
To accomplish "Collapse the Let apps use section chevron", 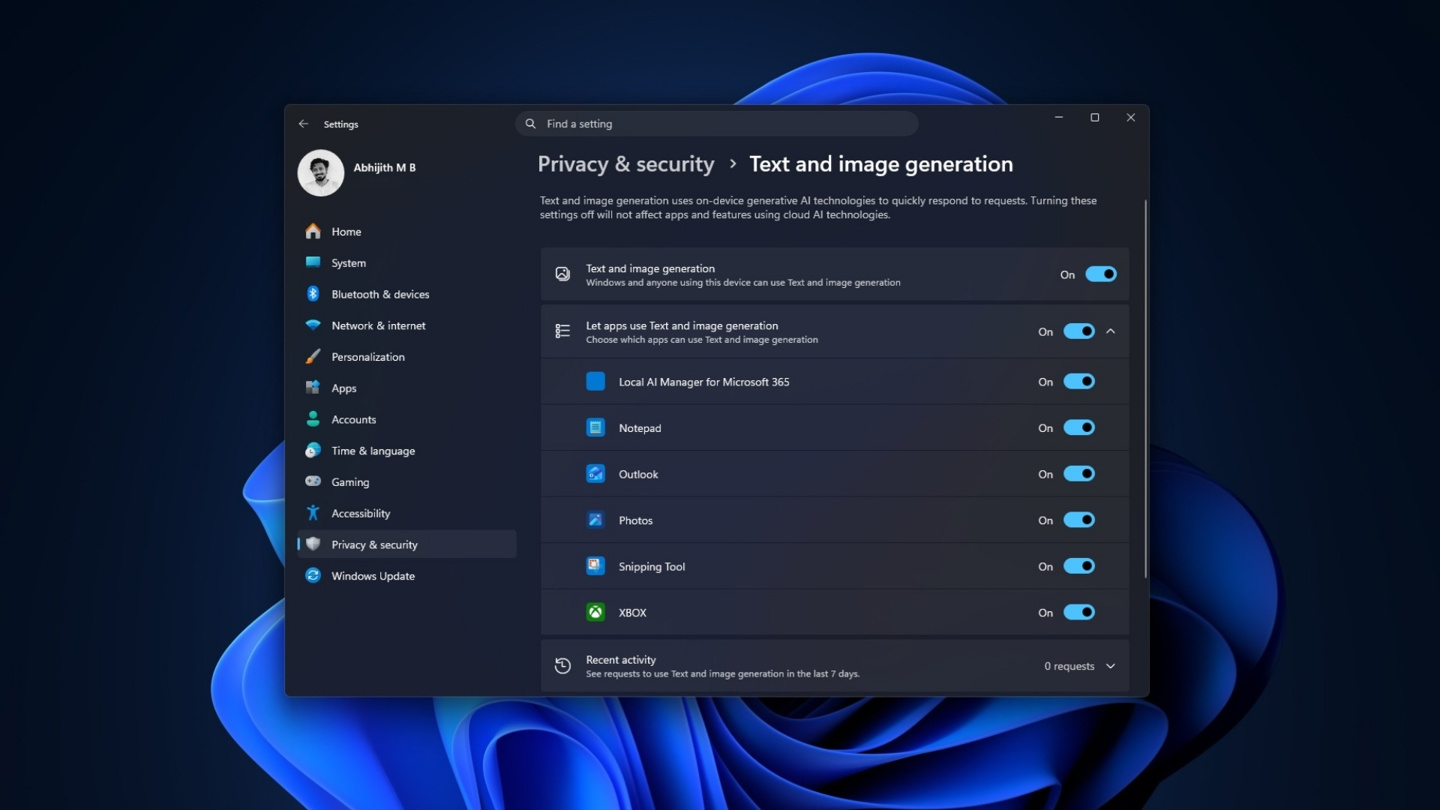I will click(x=1110, y=331).
